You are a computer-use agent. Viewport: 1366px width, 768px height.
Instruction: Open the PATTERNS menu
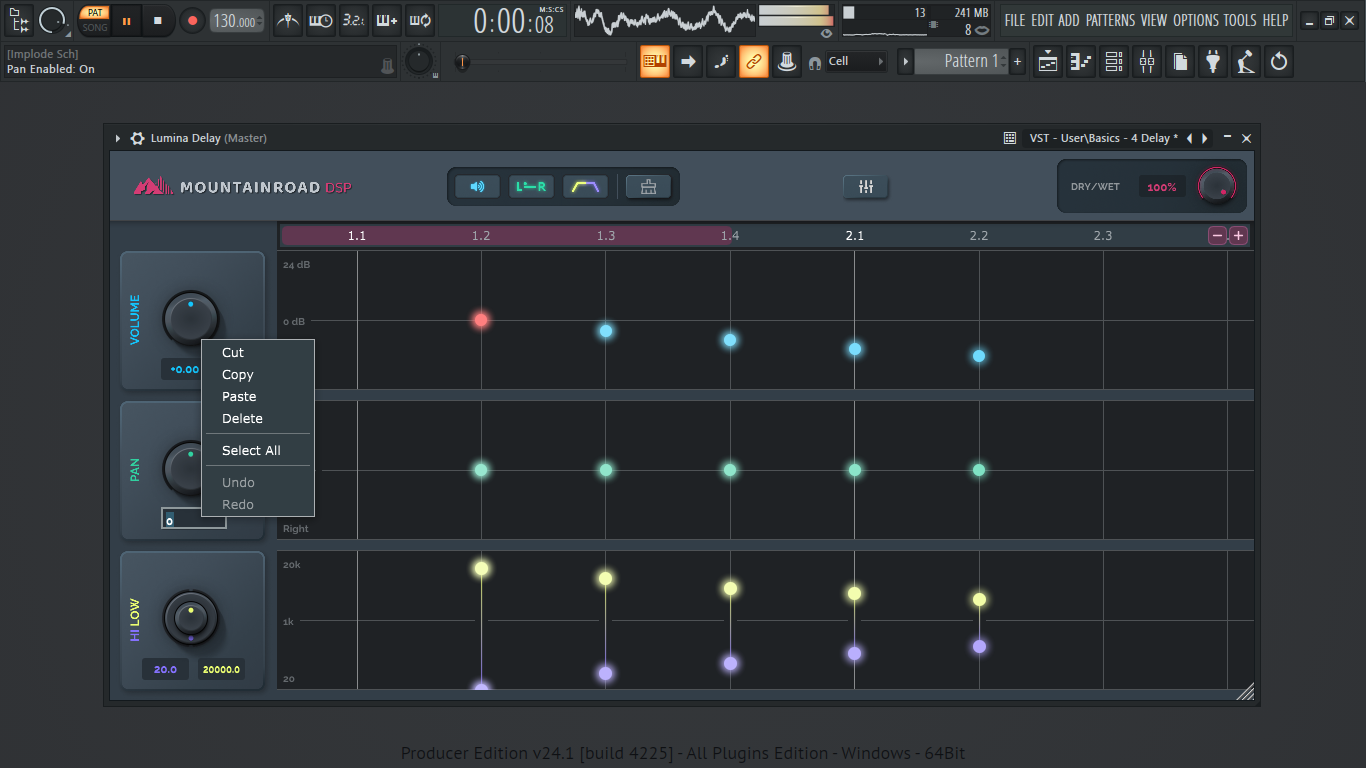[1110, 20]
